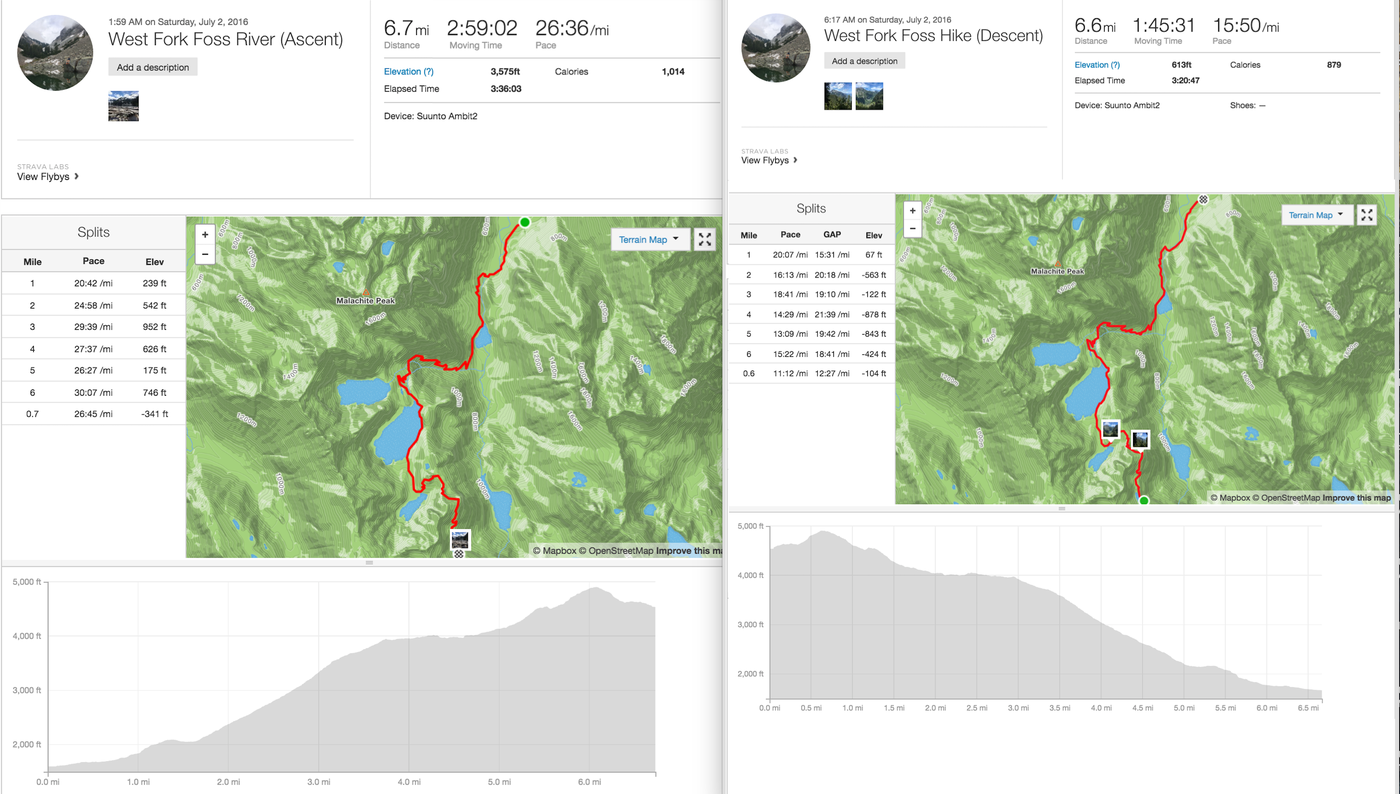
Task: Zoom out on the Ascent activity map
Action: (205, 254)
